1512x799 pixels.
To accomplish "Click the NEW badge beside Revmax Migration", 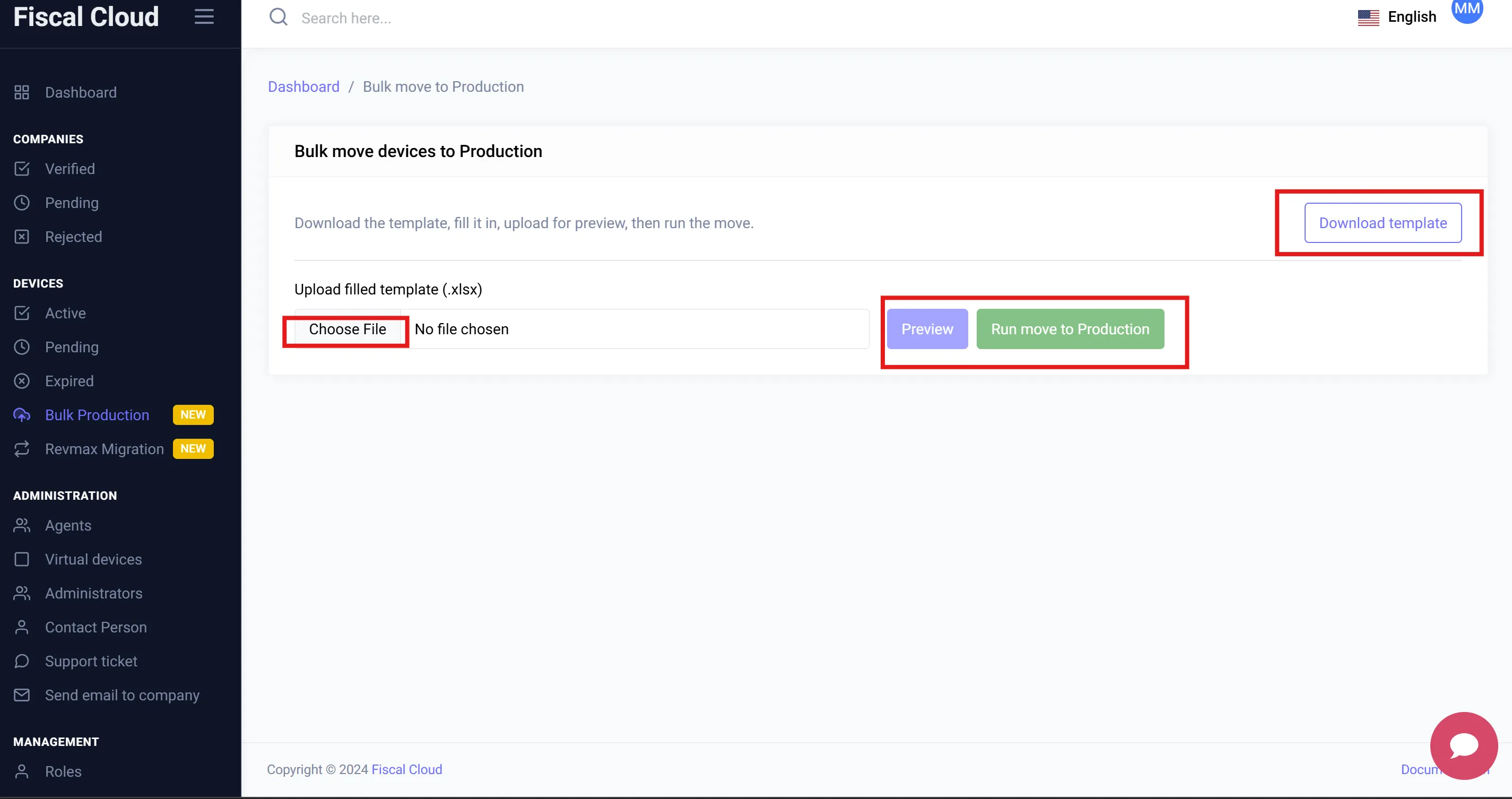I will (x=193, y=449).
